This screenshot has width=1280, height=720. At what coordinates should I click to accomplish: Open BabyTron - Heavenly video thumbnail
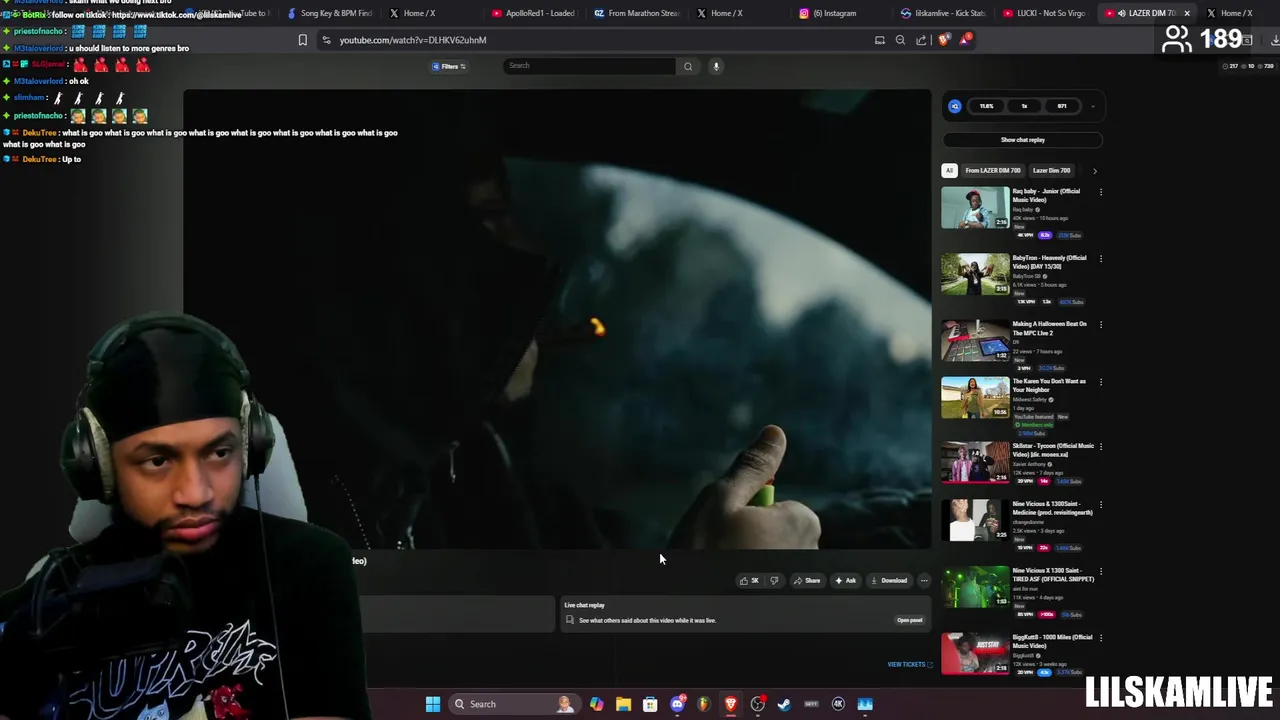[x=975, y=274]
